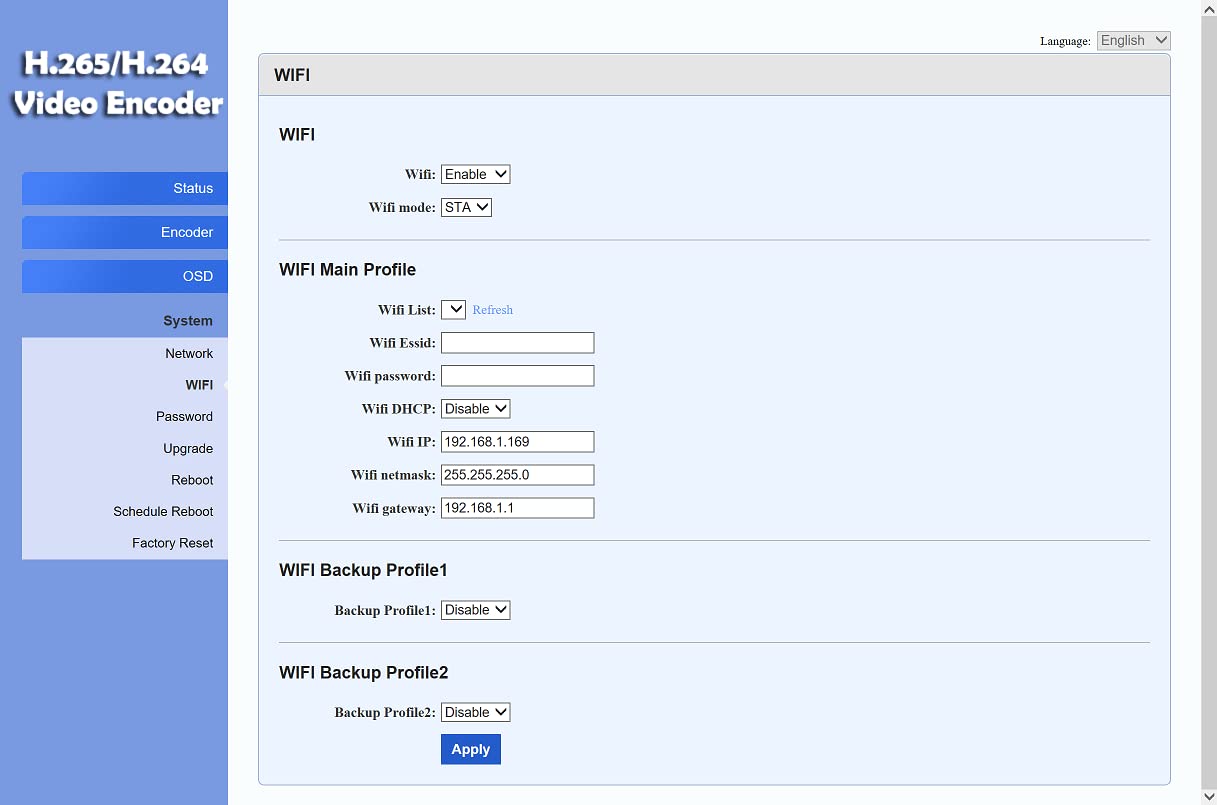Select Password in the System menu

(x=184, y=416)
